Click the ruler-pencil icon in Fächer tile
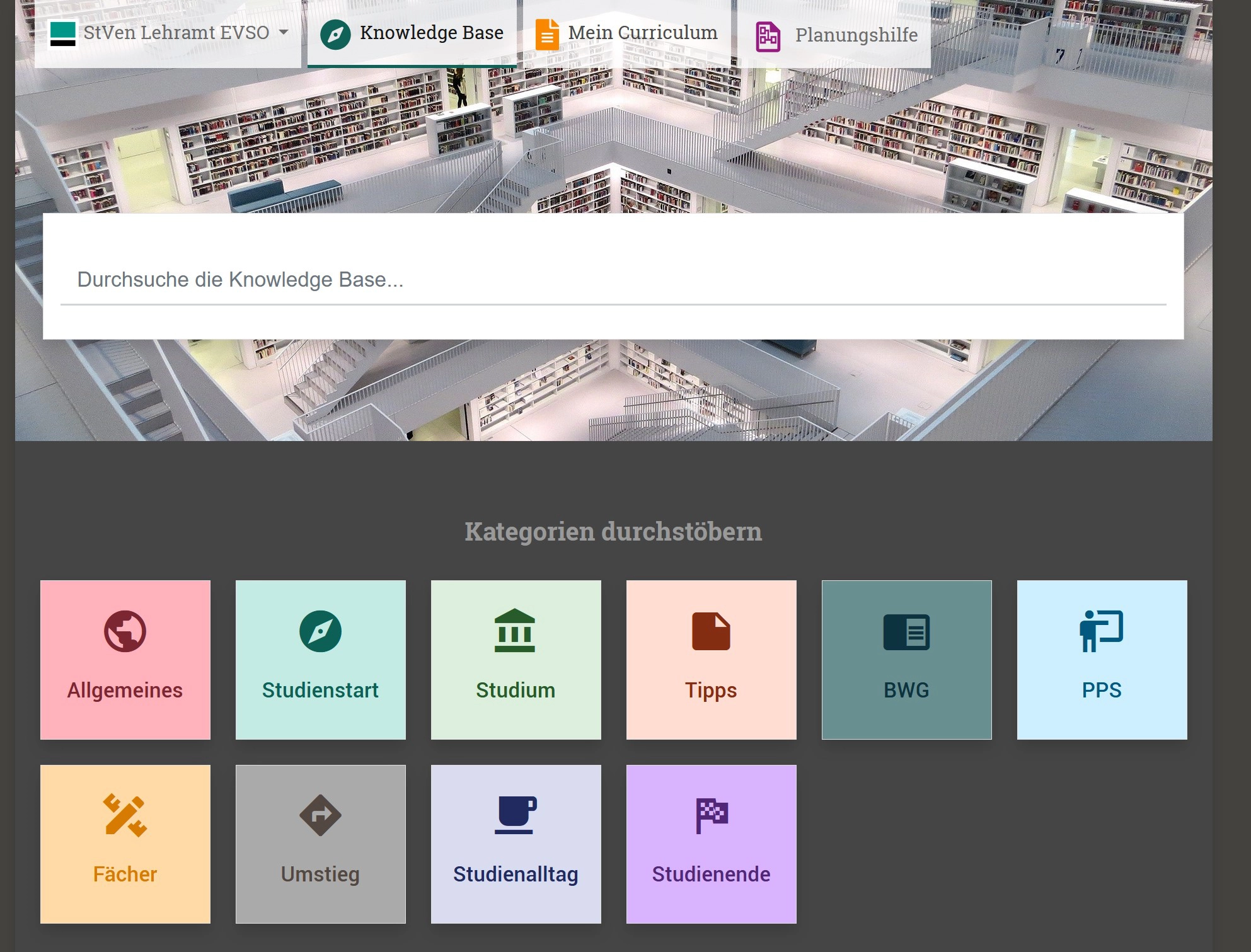This screenshot has width=1251, height=952. pyautogui.click(x=125, y=815)
